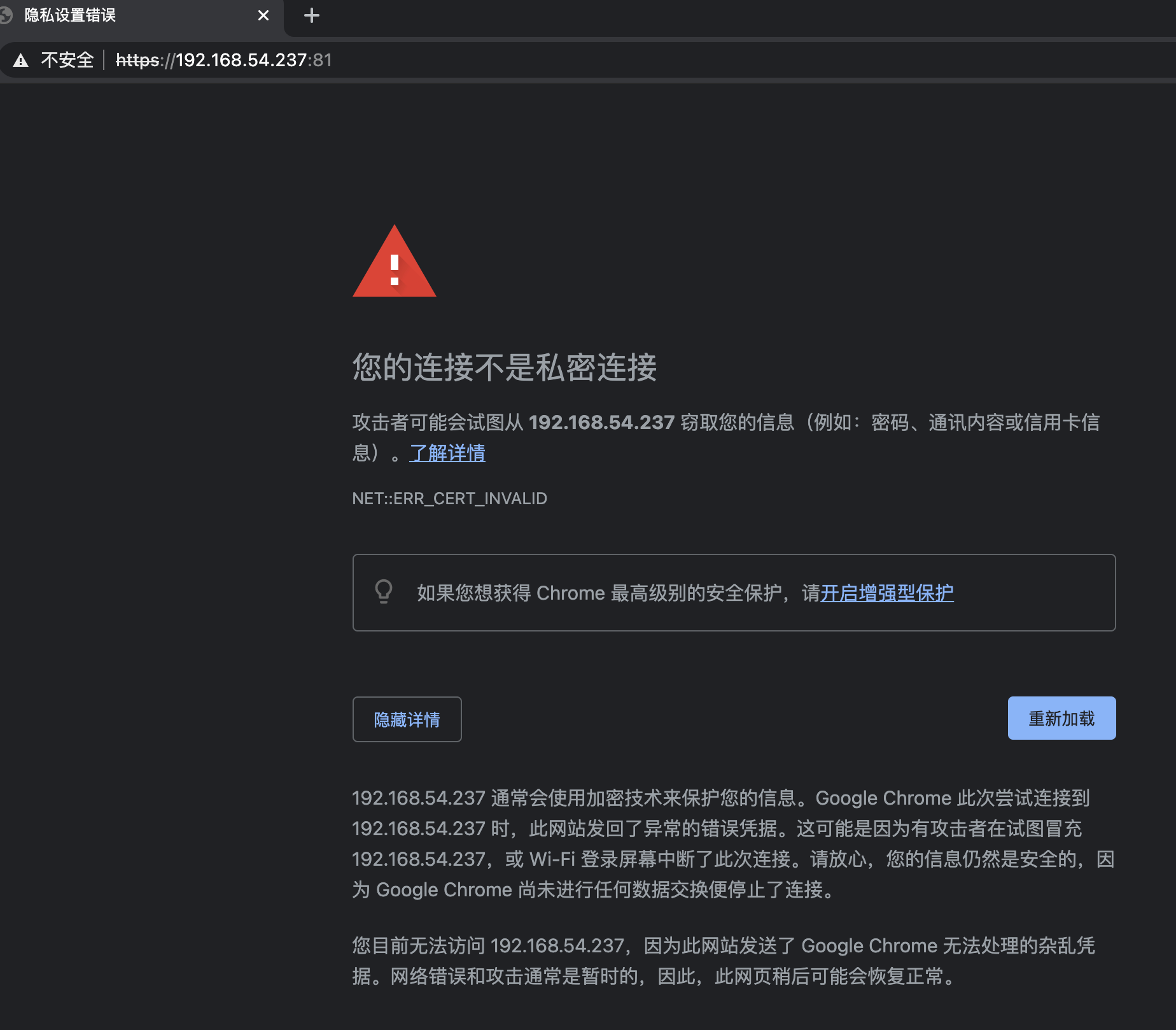1176x1030 pixels.
Task: Click the 隐藏详情 button
Action: (407, 719)
